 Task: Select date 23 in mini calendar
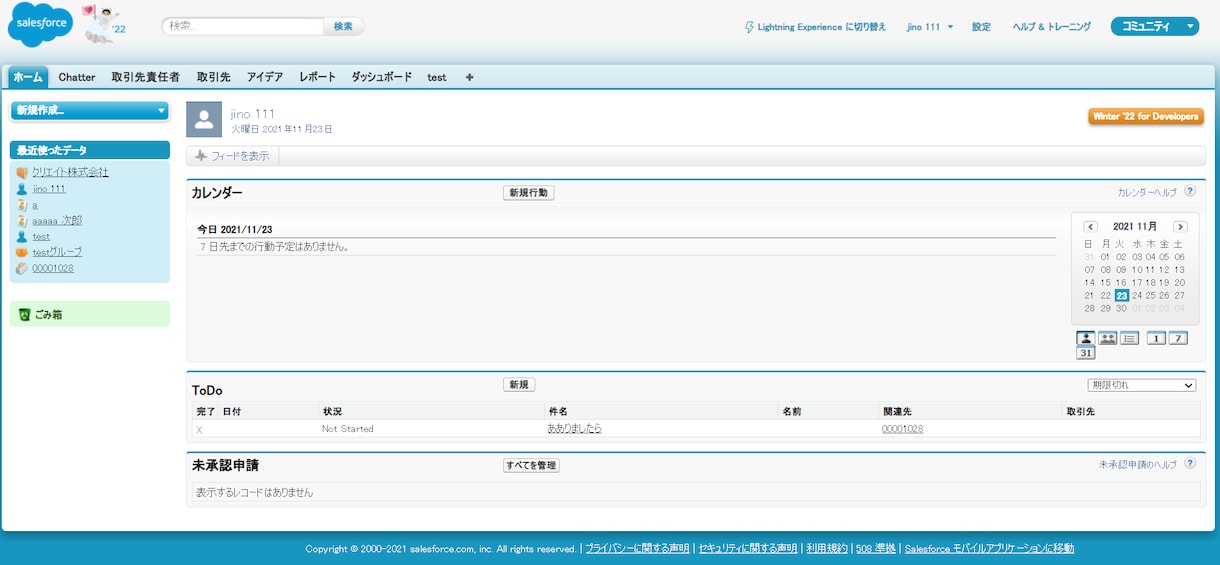[x=1122, y=296]
